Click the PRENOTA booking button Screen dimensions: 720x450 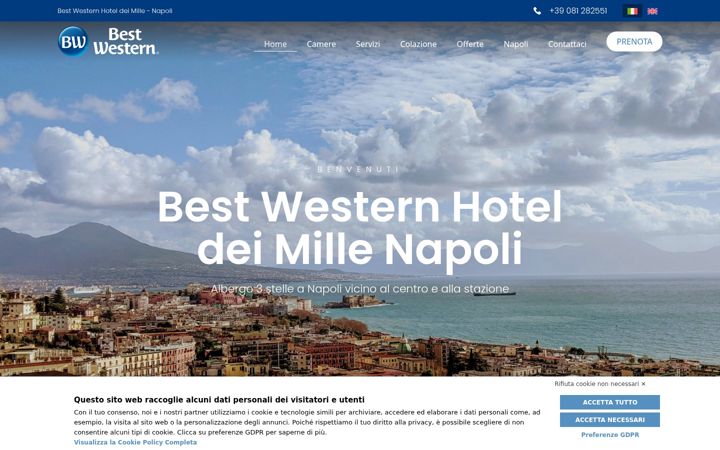[x=634, y=41]
